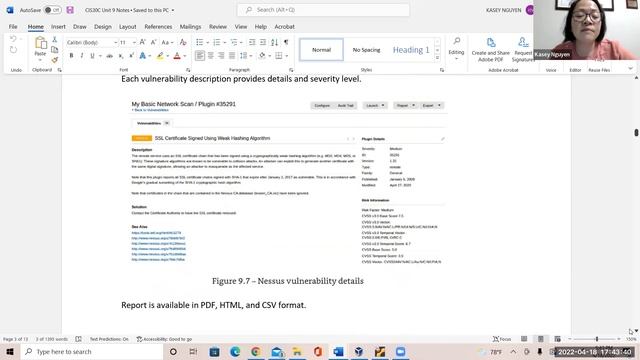Image resolution: width=640 pixels, height=360 pixels.
Task: Open the Layout ribbon tab
Action: [128, 27]
